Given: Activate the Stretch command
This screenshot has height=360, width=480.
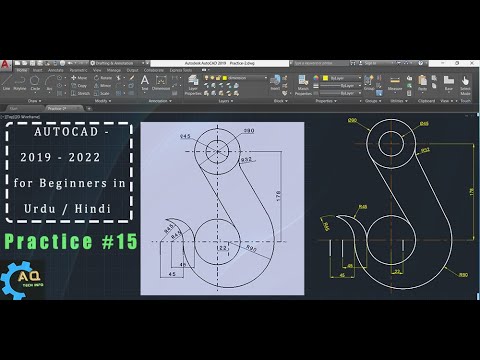Looking at the screenshot, I should point(80,94).
